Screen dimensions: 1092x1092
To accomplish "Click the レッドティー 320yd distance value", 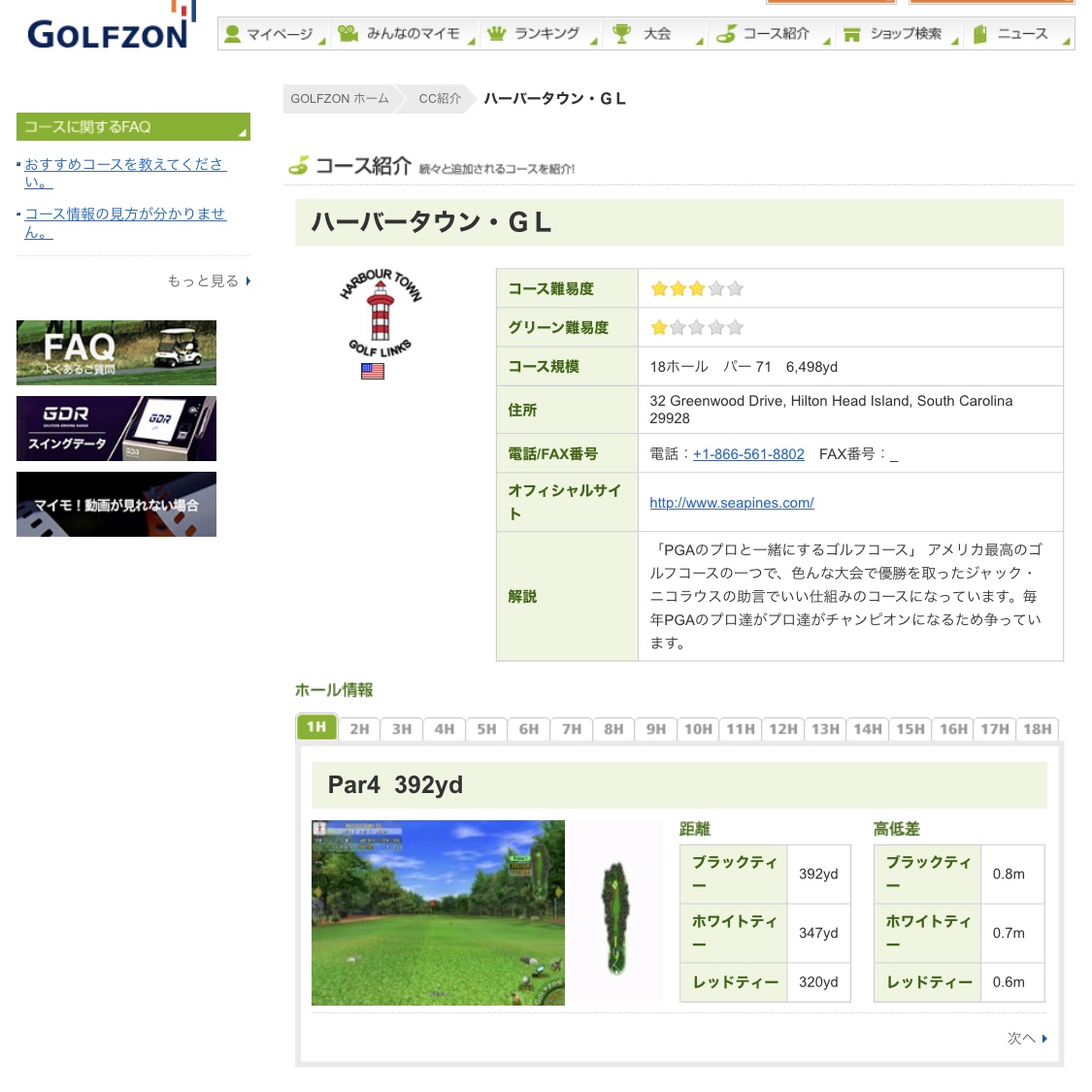I will click(818, 982).
